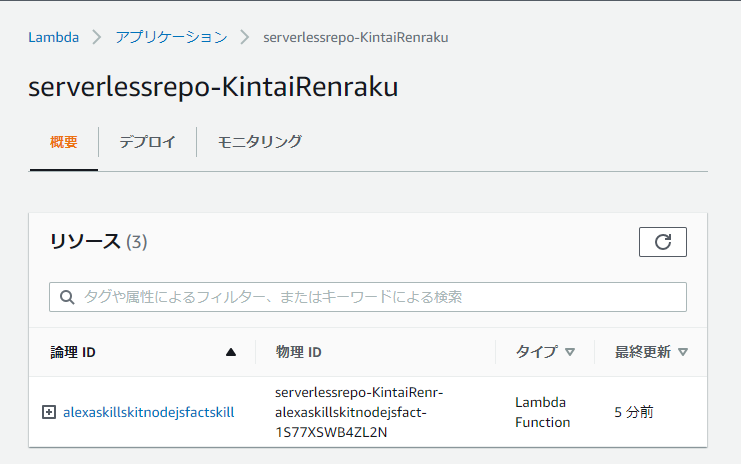Screen dimensions: 741x464
Task: Click the refresh resources button
Action: pos(663,242)
